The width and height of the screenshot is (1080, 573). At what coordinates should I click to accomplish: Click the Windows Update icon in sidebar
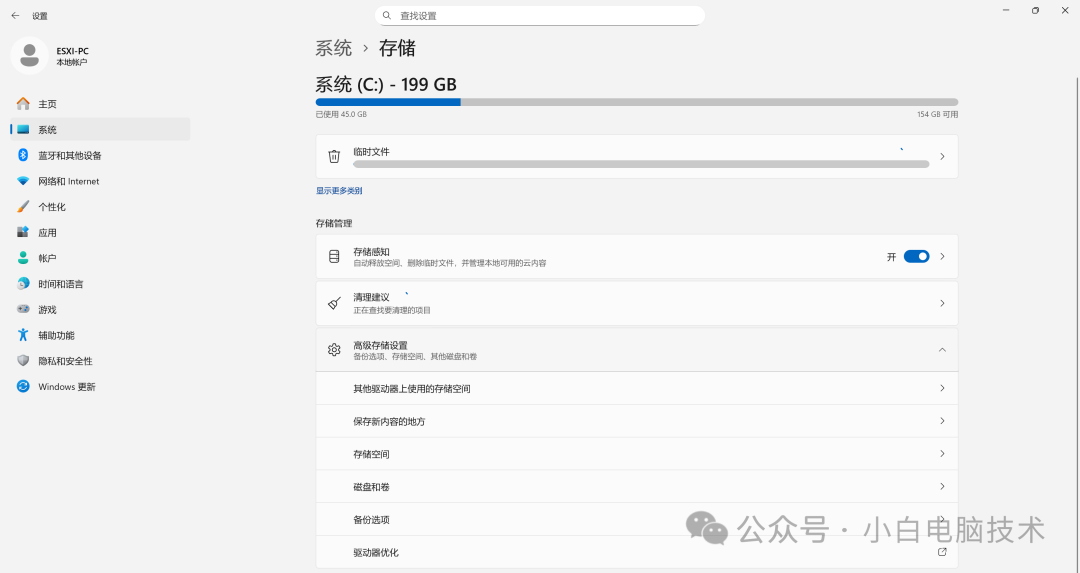23,387
